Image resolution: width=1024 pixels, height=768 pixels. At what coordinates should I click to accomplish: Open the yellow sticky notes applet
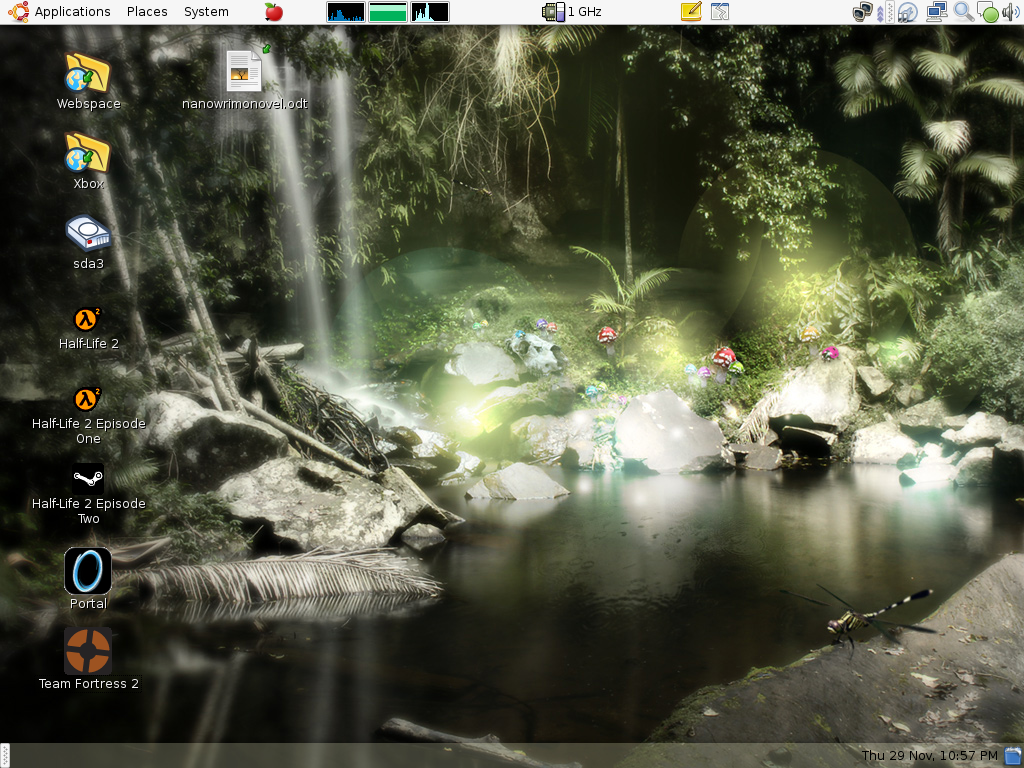click(691, 12)
